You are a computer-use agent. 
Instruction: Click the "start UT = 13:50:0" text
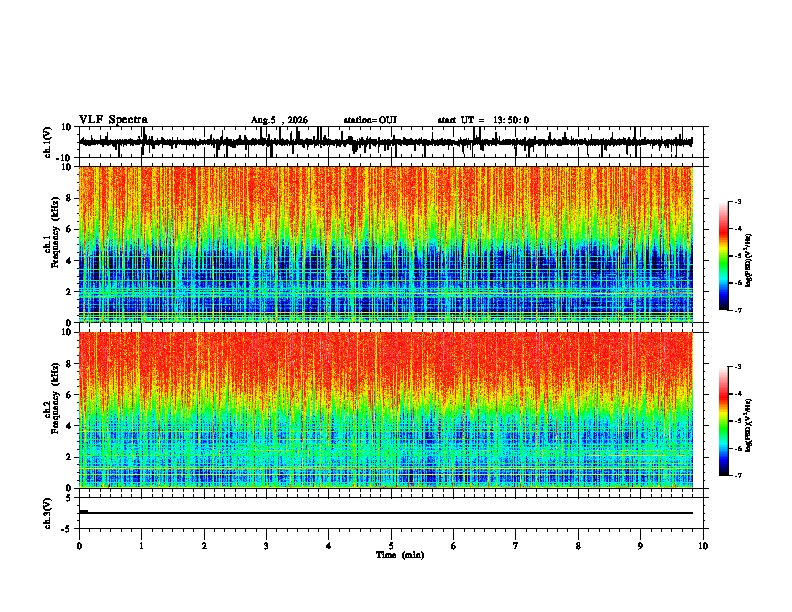(483, 120)
